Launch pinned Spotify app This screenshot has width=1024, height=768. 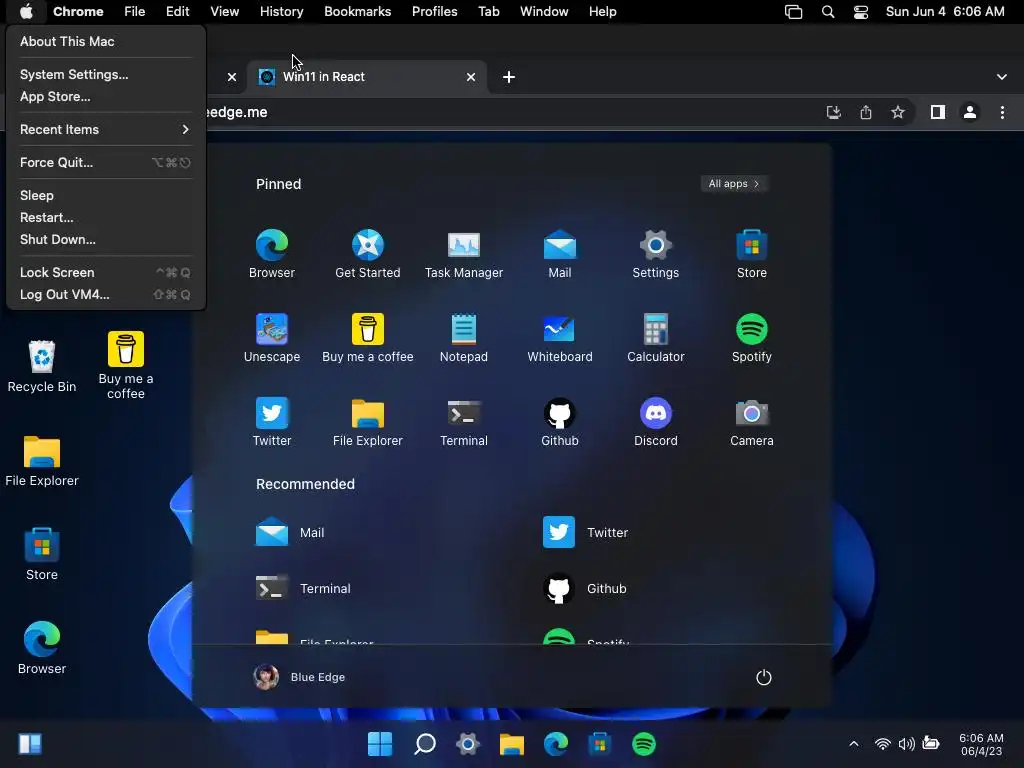(752, 338)
